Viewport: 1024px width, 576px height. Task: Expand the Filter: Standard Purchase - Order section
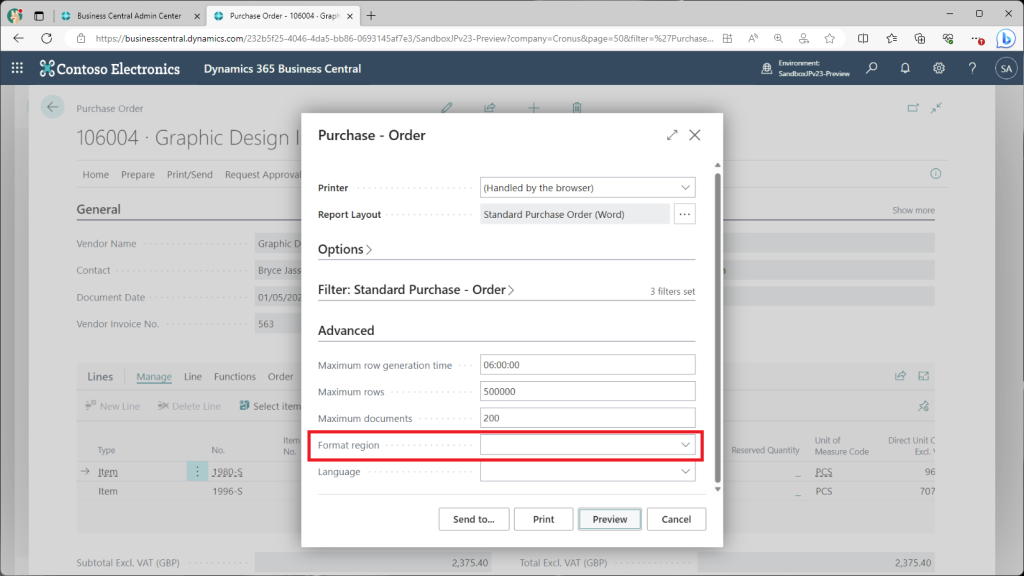point(416,290)
